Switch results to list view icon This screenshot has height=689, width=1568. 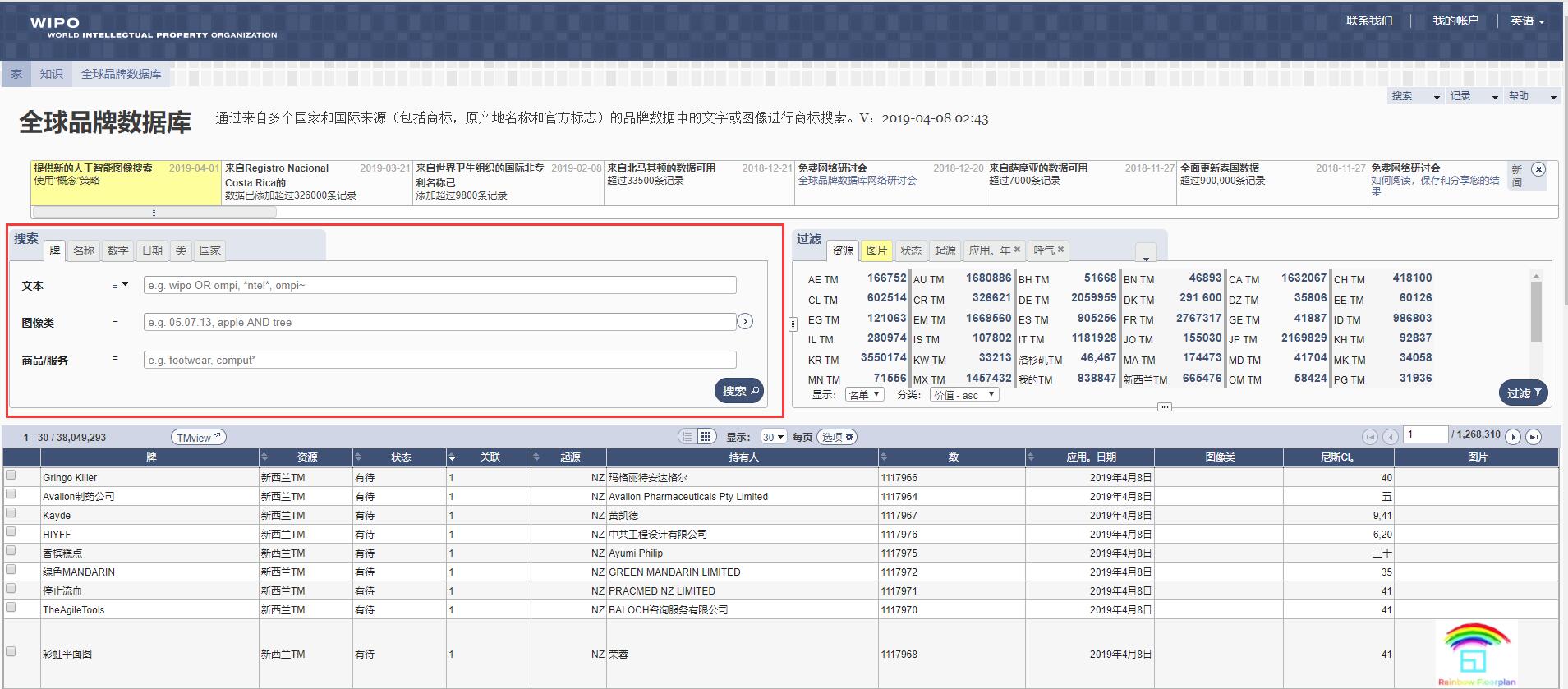point(687,437)
